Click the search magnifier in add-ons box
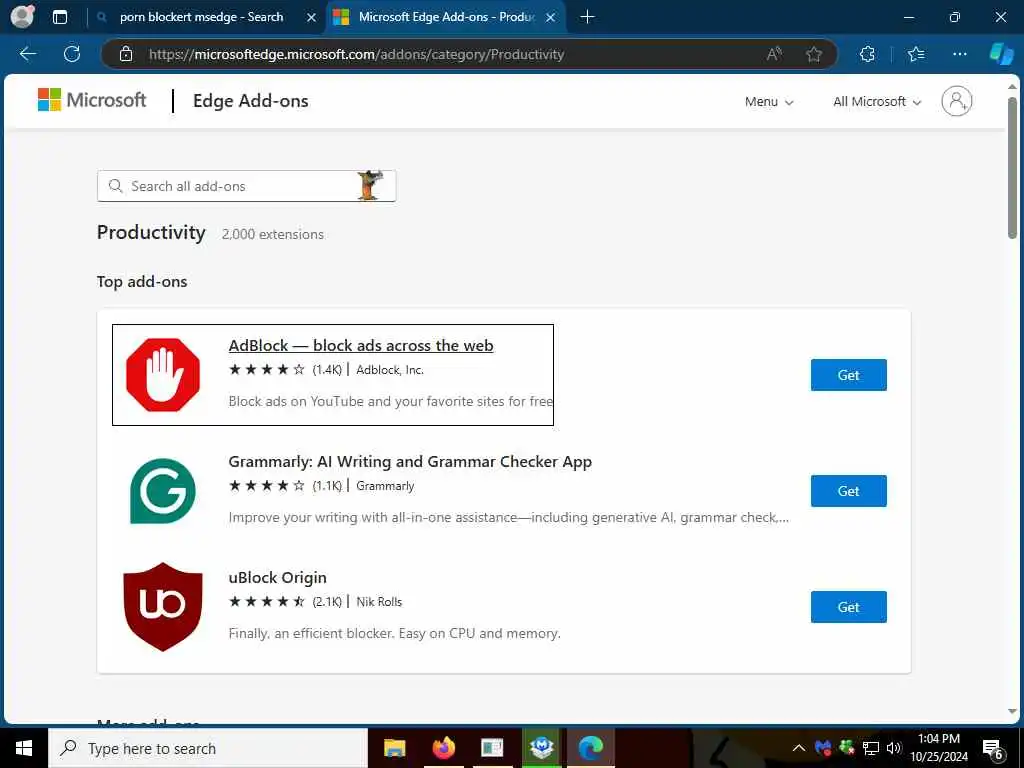Viewport: 1024px width, 768px height. [116, 186]
